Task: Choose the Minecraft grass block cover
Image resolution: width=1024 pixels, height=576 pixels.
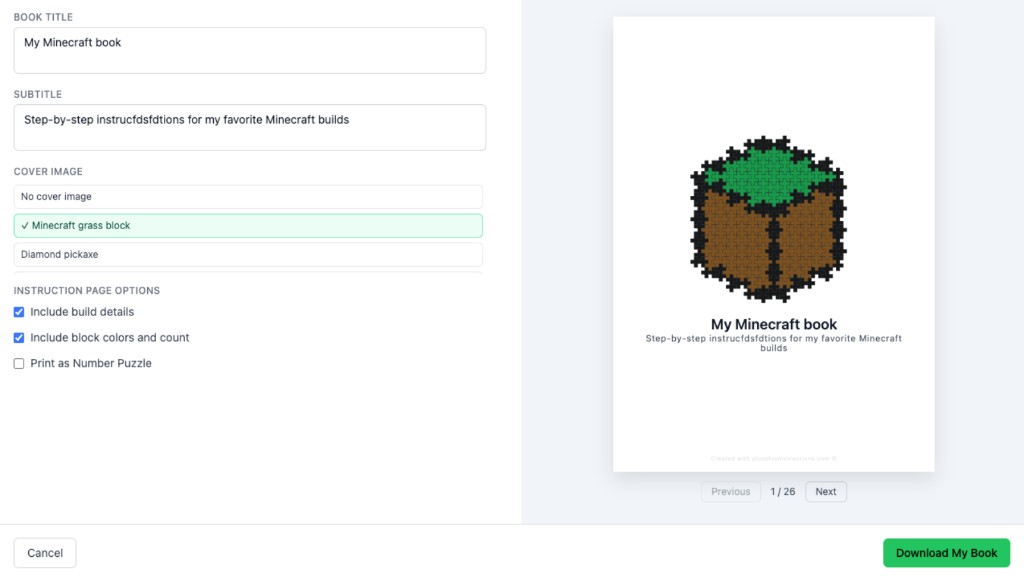Action: 248,225
